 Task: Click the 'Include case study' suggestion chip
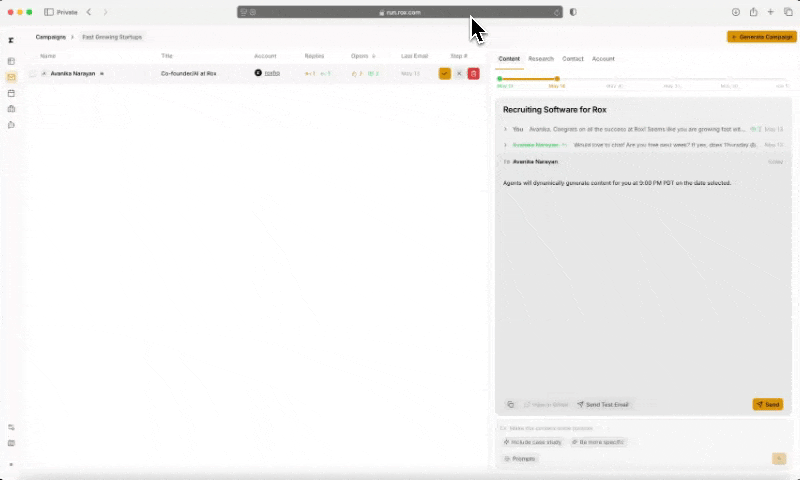[532, 442]
